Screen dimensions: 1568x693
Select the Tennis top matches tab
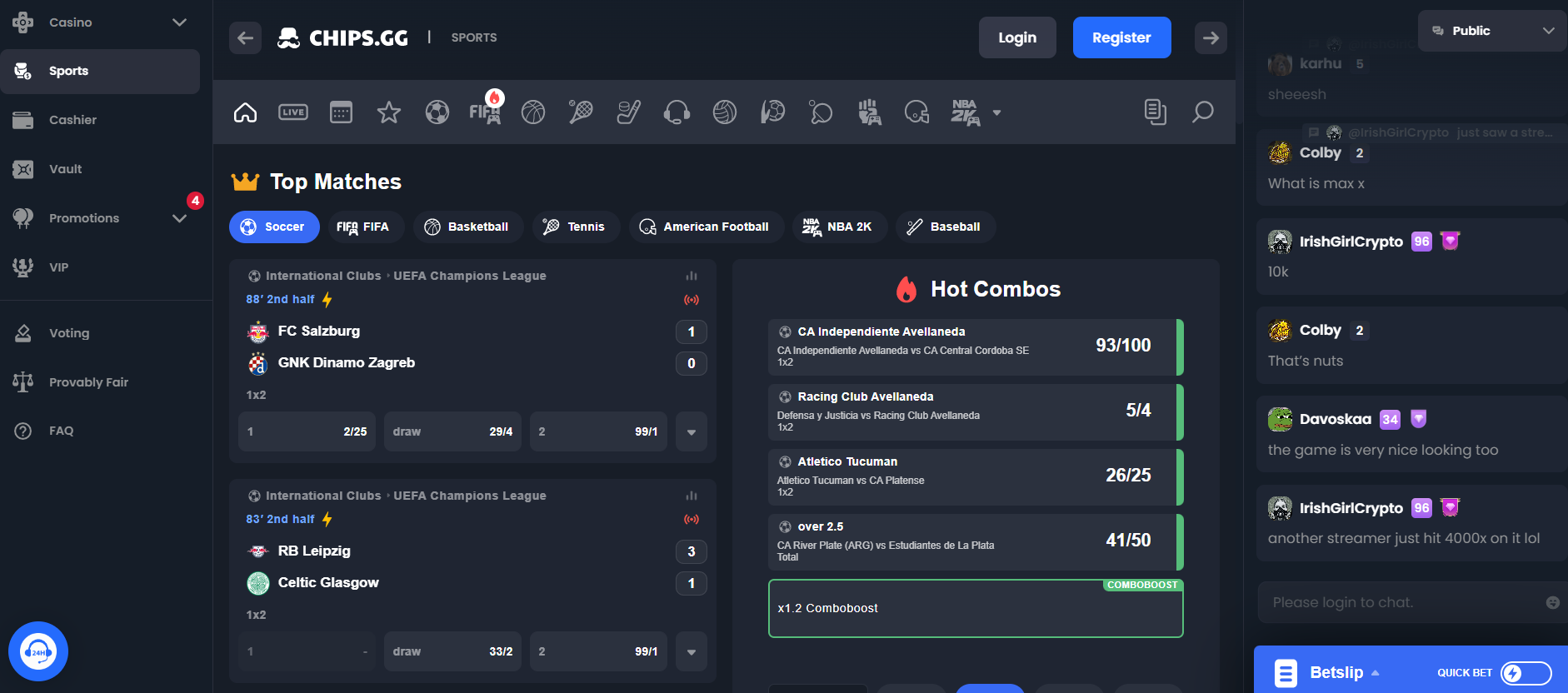pos(576,227)
